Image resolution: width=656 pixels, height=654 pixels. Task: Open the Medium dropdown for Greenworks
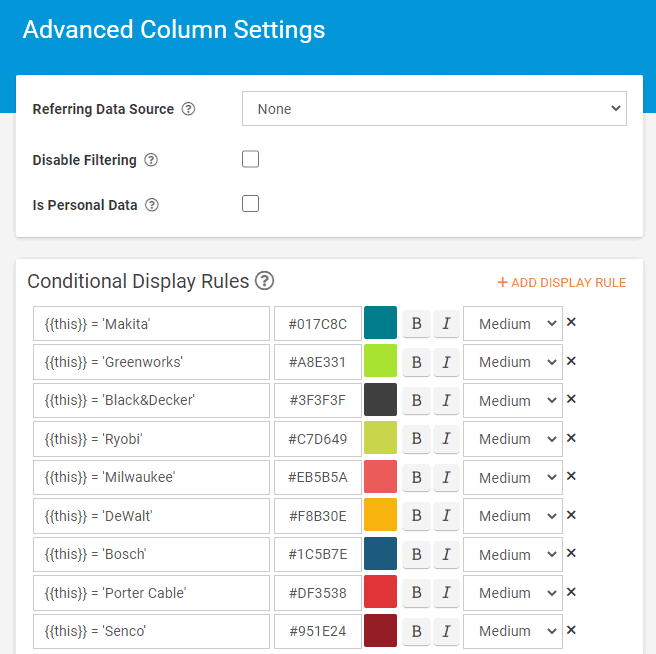click(512, 362)
